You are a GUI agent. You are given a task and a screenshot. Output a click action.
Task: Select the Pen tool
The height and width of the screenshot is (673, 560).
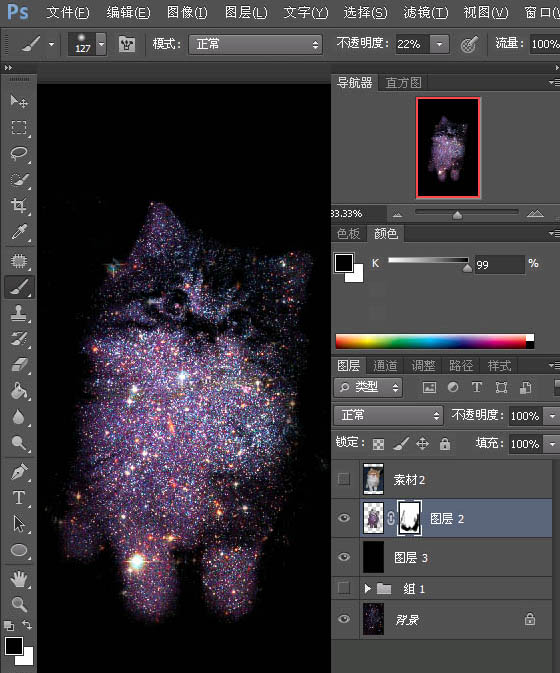19,472
